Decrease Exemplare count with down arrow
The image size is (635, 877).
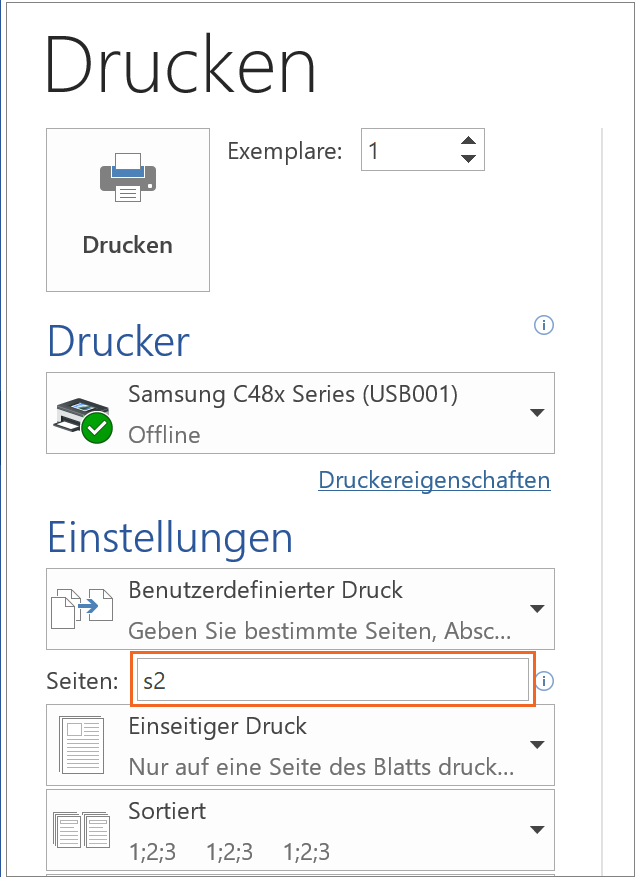pyautogui.click(x=468, y=158)
